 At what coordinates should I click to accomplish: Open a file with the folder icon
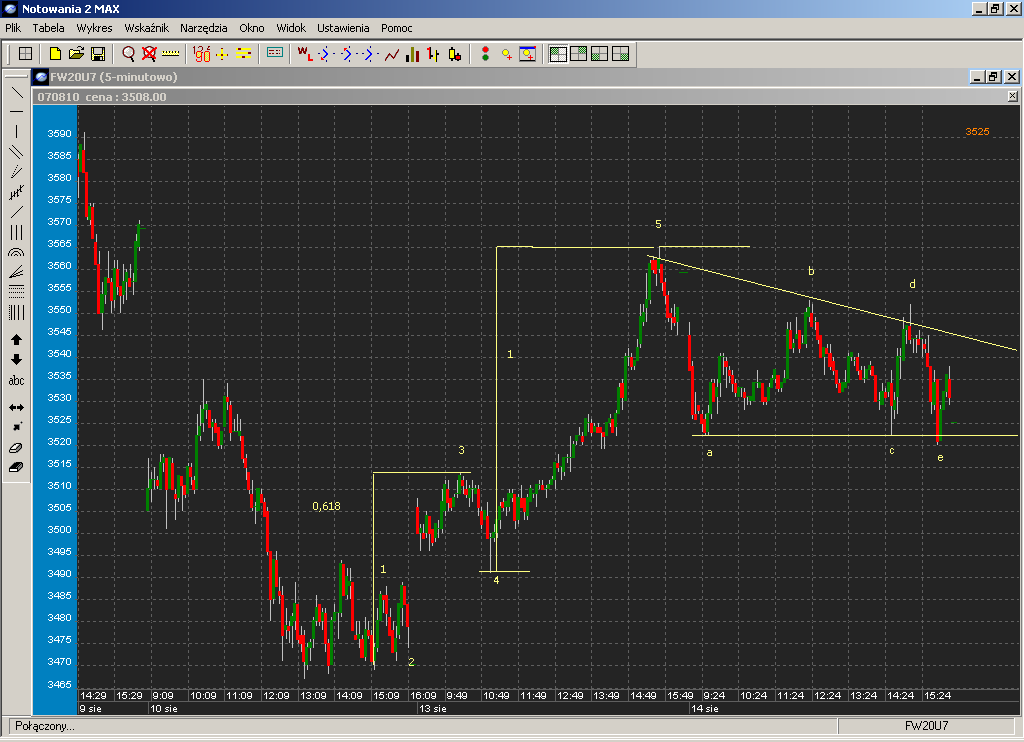[76, 54]
